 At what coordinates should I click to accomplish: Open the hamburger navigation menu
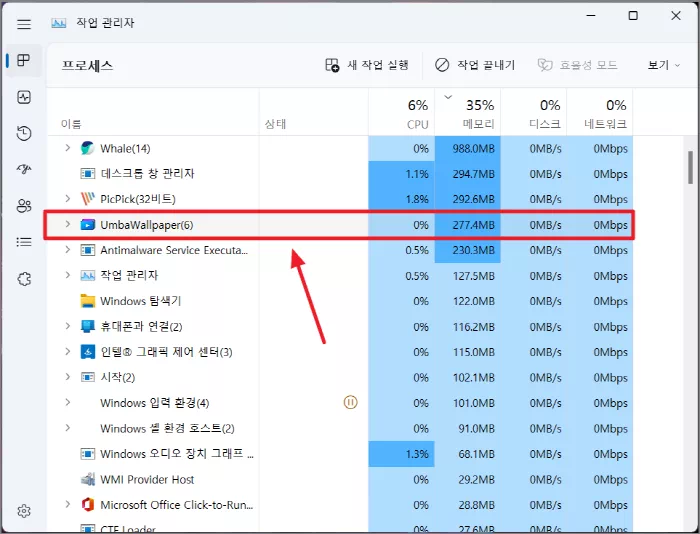[24, 24]
